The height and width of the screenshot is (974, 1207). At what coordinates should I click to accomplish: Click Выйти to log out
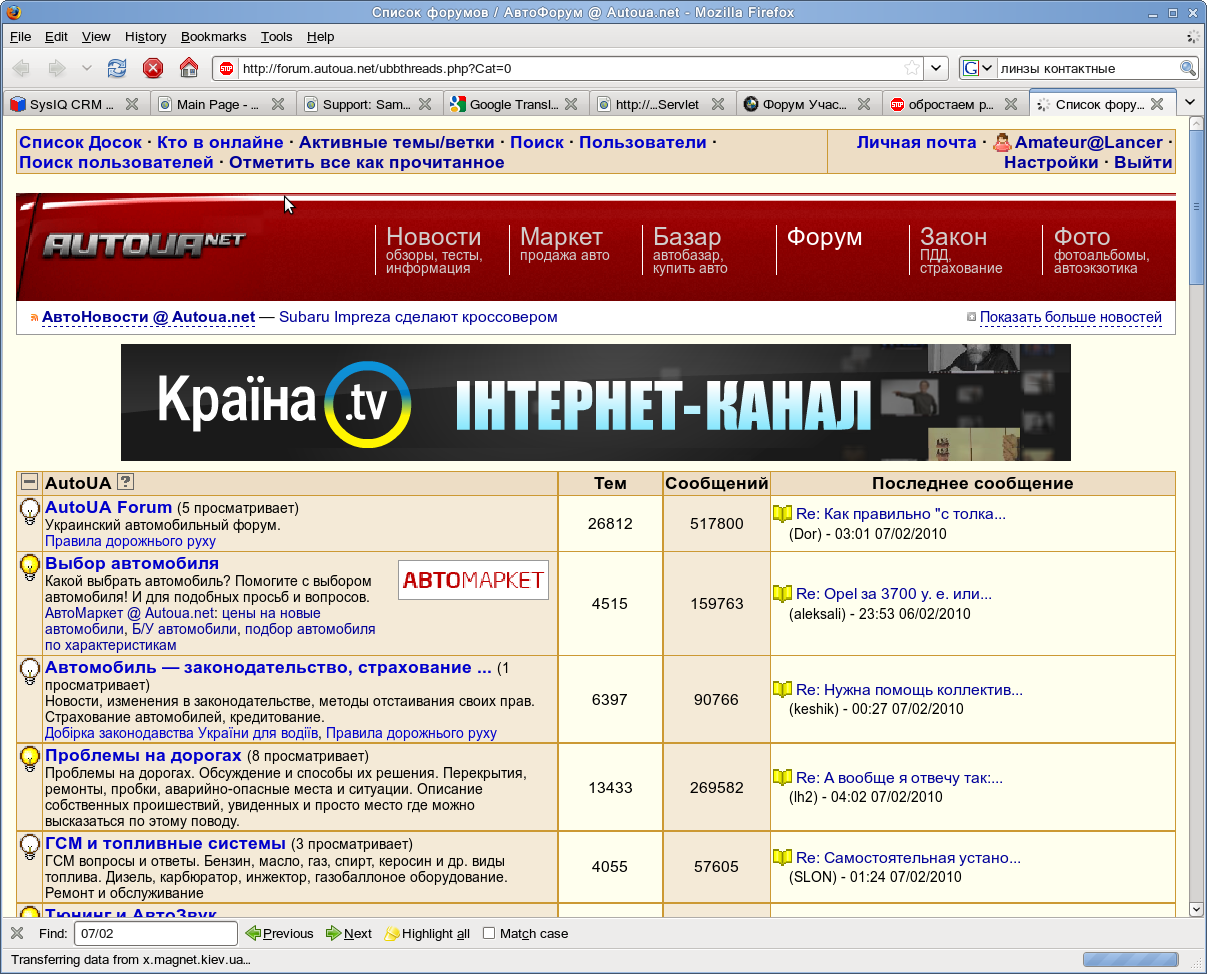1143,162
